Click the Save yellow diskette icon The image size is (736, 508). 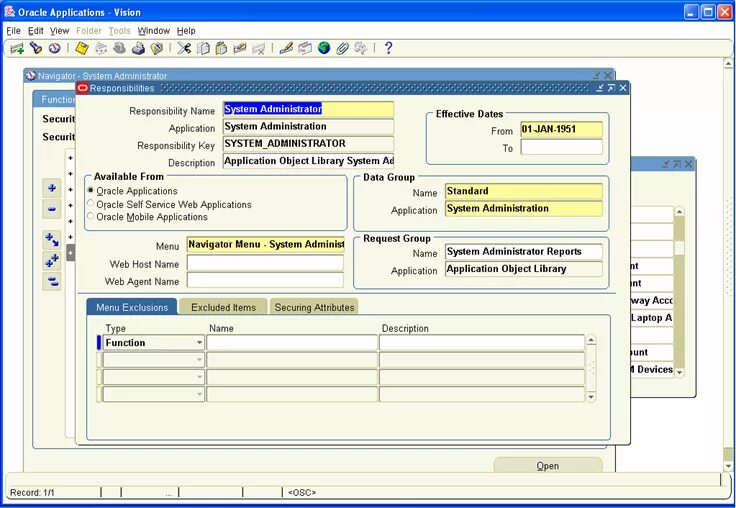click(82, 48)
